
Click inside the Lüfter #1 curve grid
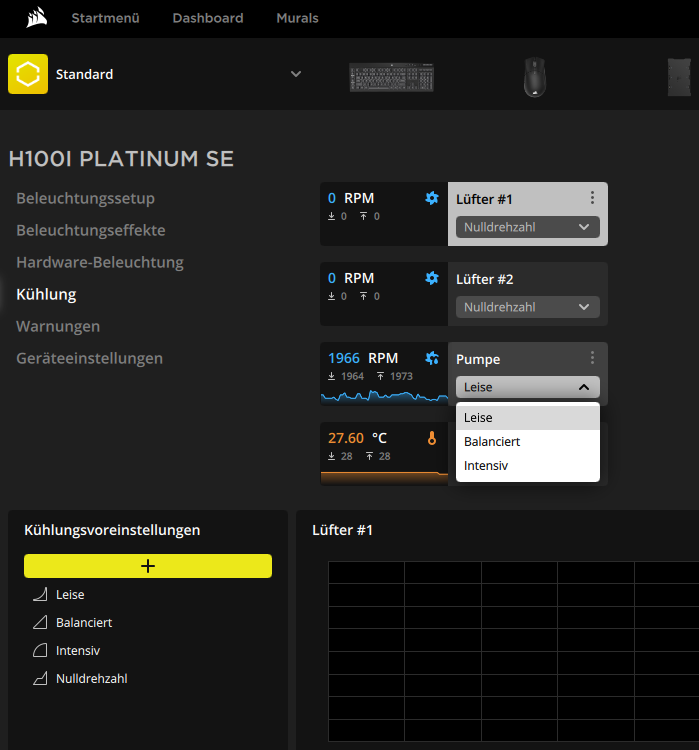513,651
